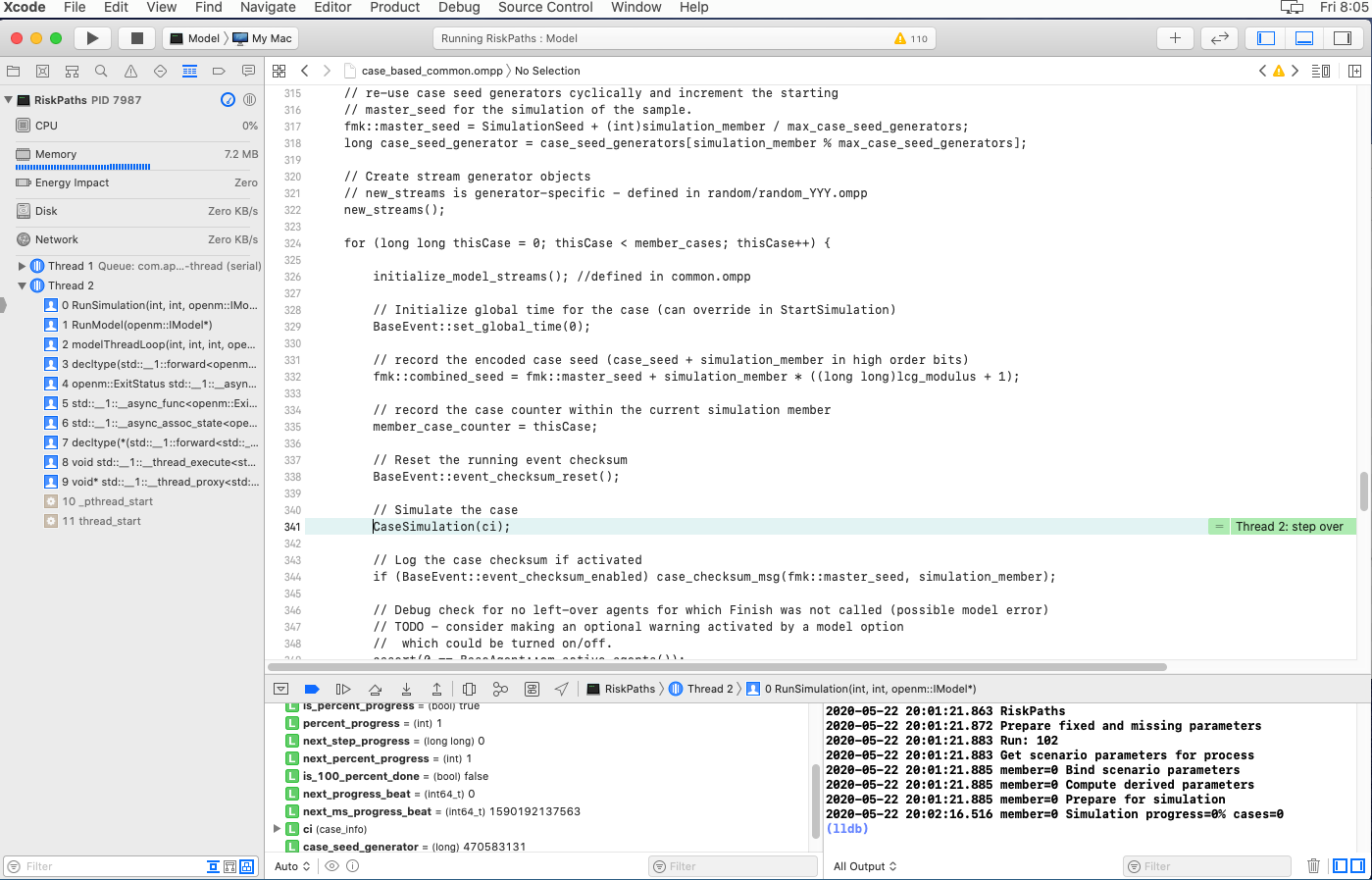Open the Test navigator diamond icon
Screen dimensions: 1372x880
click(160, 72)
